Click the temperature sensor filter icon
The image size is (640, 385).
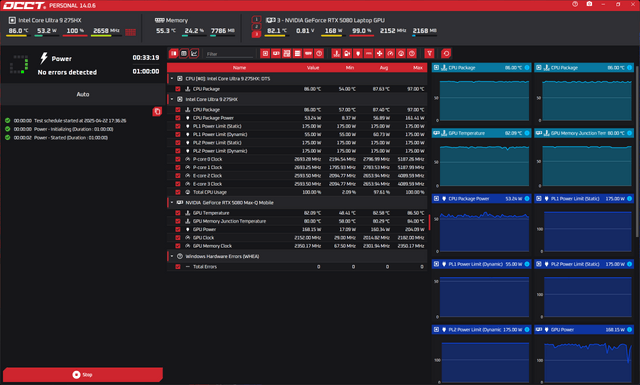[336, 53]
